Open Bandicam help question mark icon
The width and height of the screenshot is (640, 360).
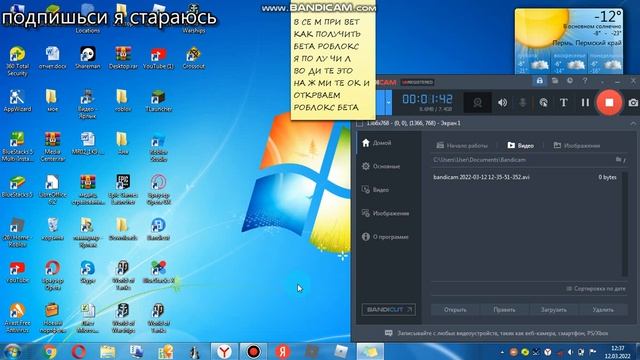[x=585, y=81]
